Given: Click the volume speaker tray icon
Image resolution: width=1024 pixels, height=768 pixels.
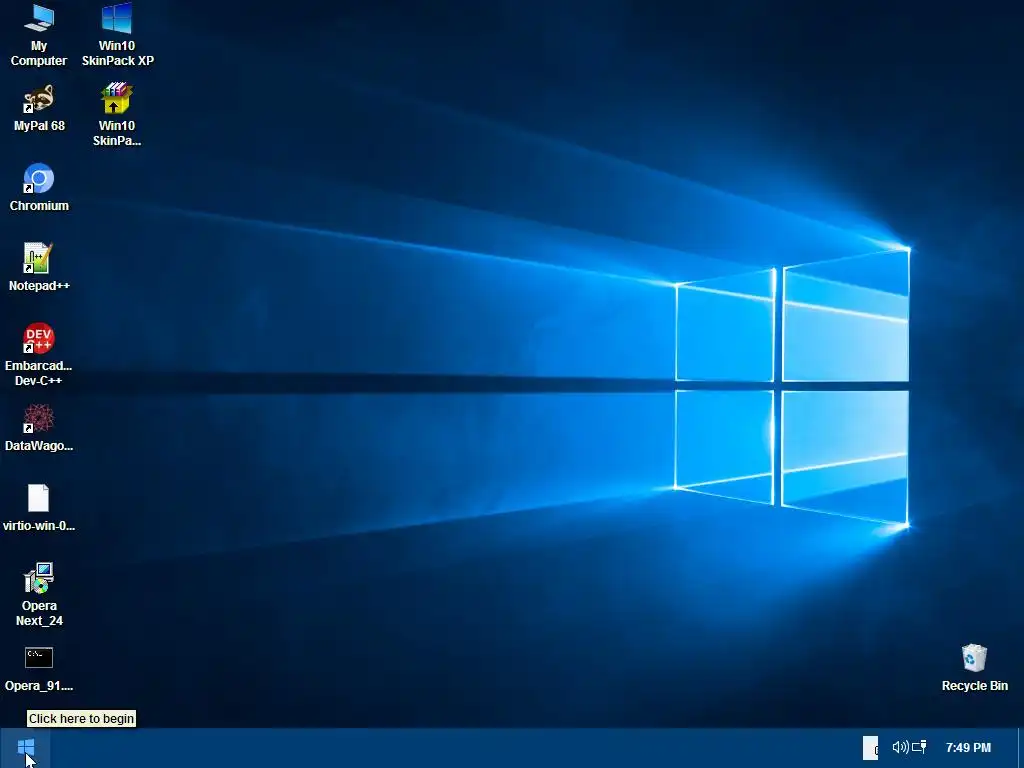Looking at the screenshot, I should [x=900, y=747].
